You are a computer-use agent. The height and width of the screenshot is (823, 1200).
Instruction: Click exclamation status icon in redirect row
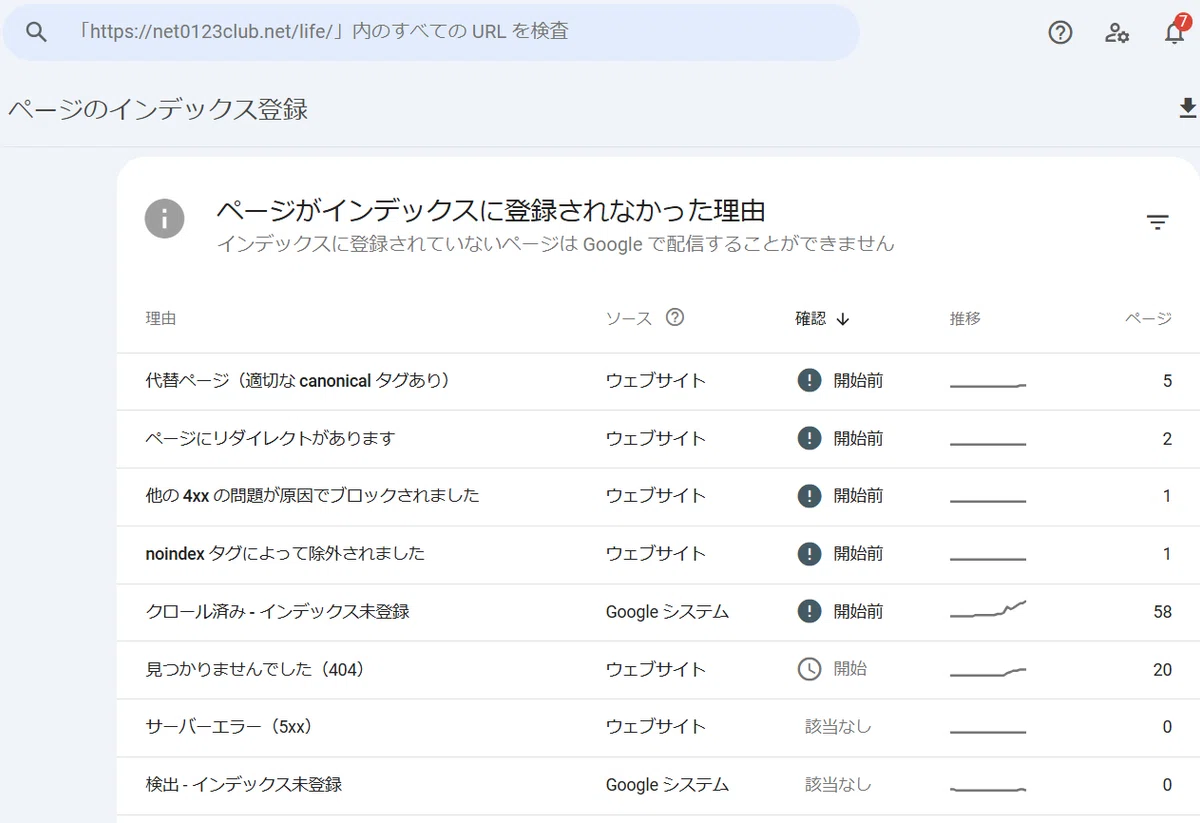point(809,438)
